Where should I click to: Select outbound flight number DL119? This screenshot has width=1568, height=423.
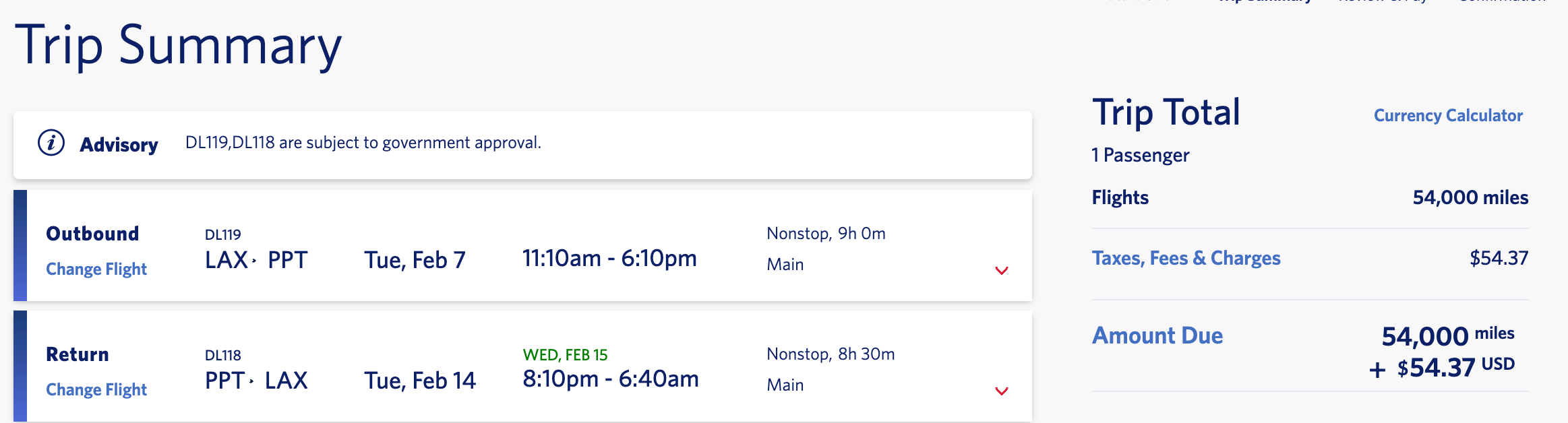point(223,235)
